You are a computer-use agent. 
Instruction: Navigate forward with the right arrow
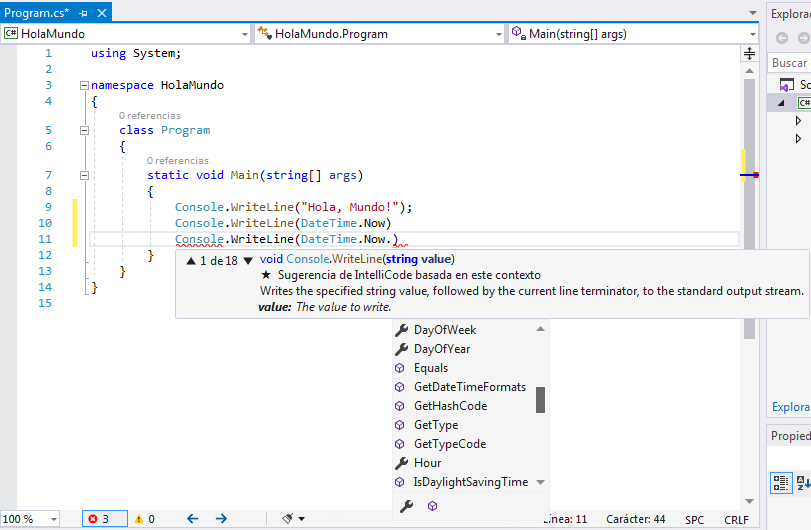pyautogui.click(x=221, y=519)
